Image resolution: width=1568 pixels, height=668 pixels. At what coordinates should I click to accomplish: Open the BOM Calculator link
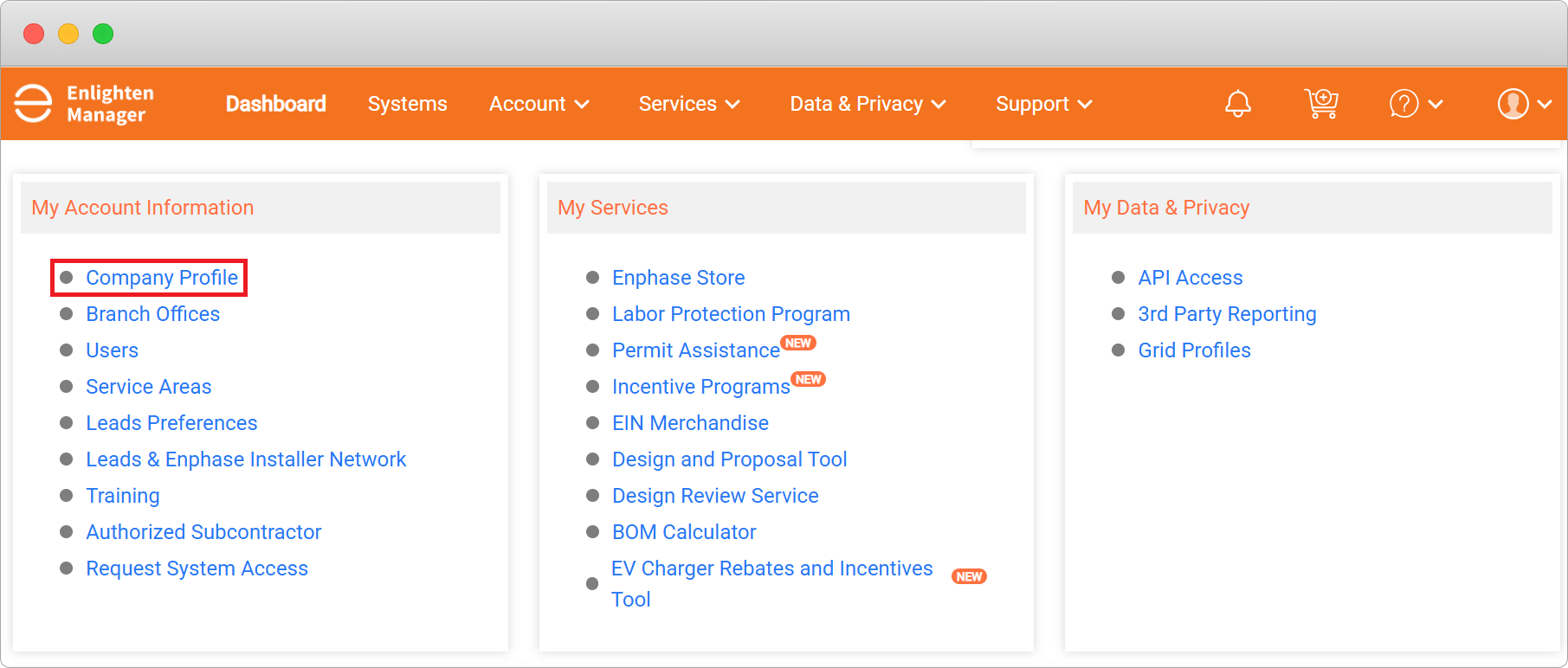pyautogui.click(x=684, y=532)
